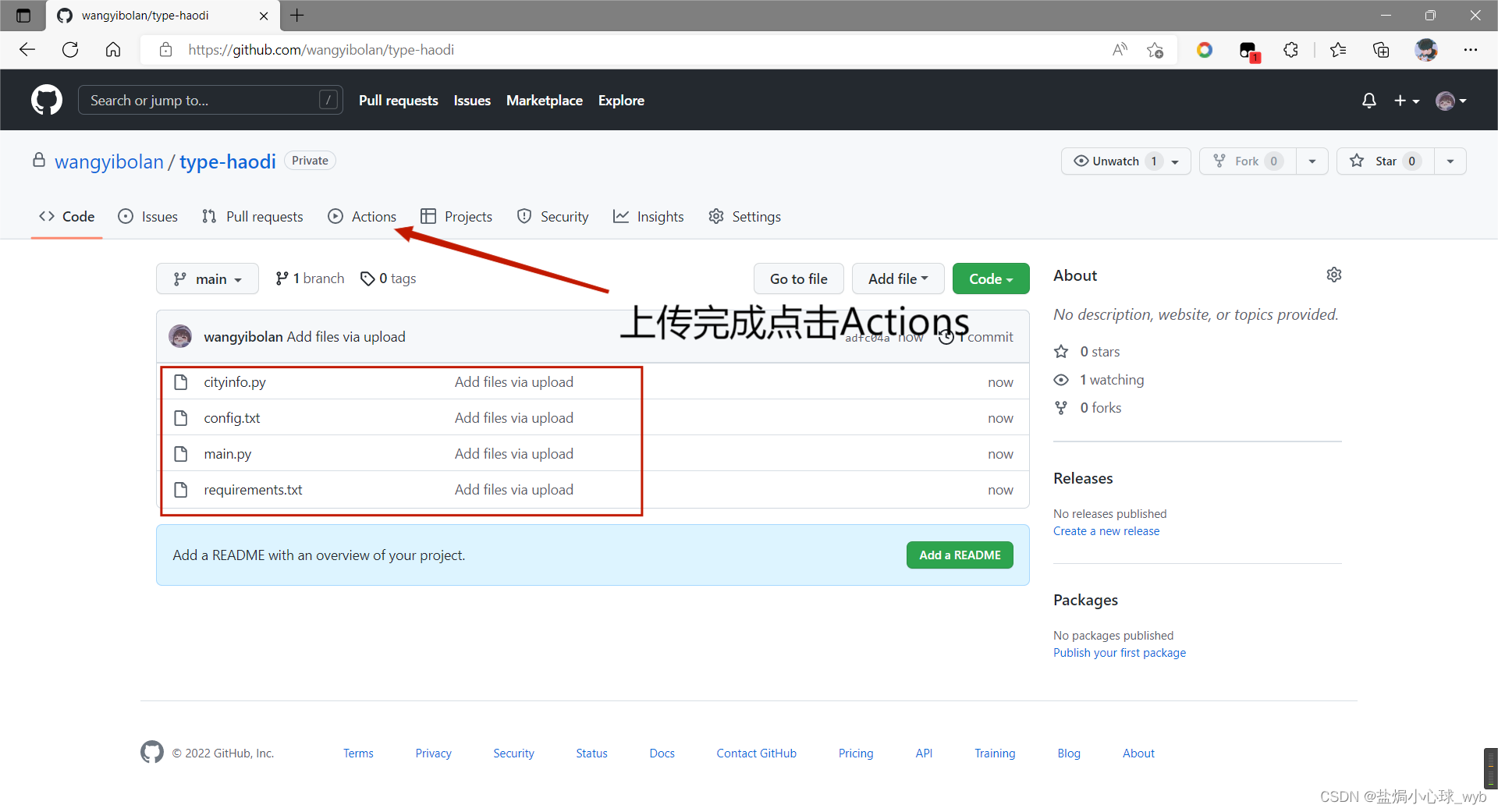The image size is (1498, 812).
Task: Open the repository Settings tab
Action: [x=744, y=216]
